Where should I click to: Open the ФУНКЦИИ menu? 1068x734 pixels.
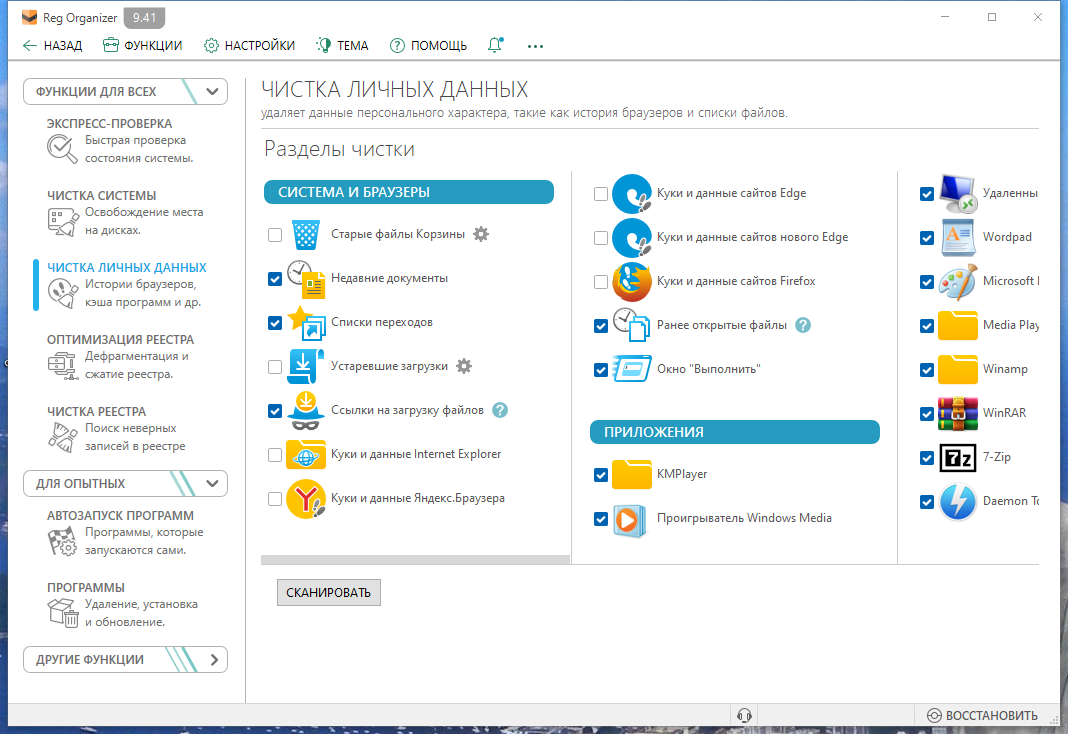click(x=142, y=46)
